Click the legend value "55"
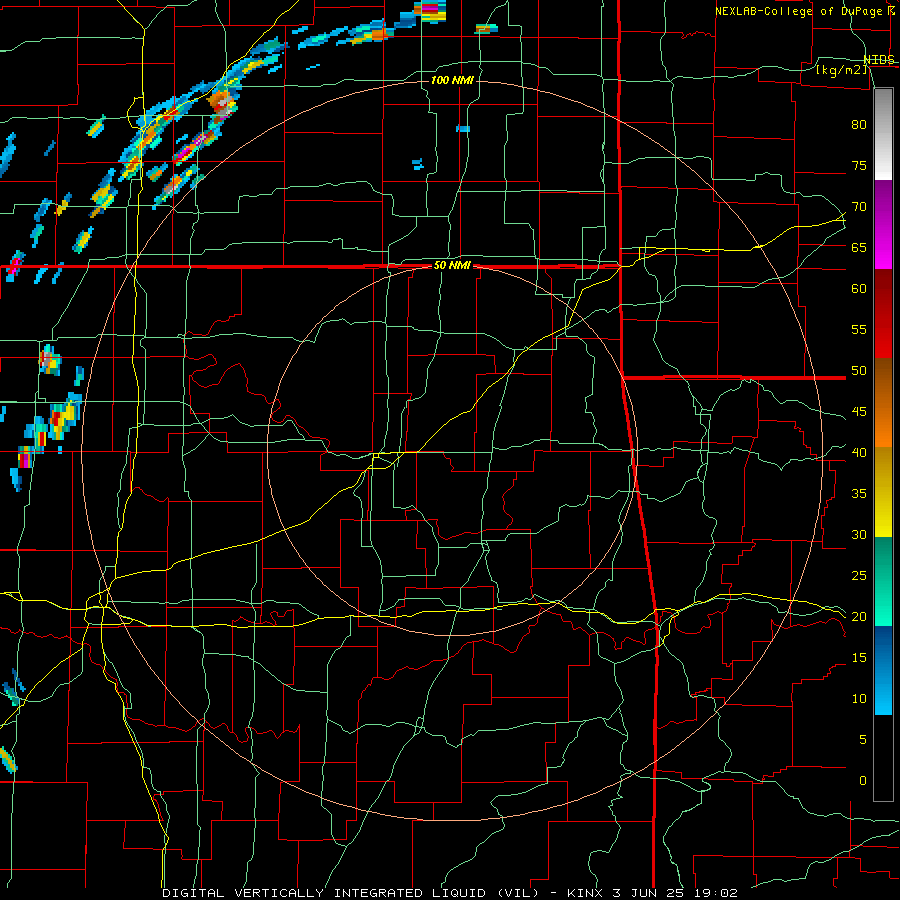900x900 pixels. point(859,329)
